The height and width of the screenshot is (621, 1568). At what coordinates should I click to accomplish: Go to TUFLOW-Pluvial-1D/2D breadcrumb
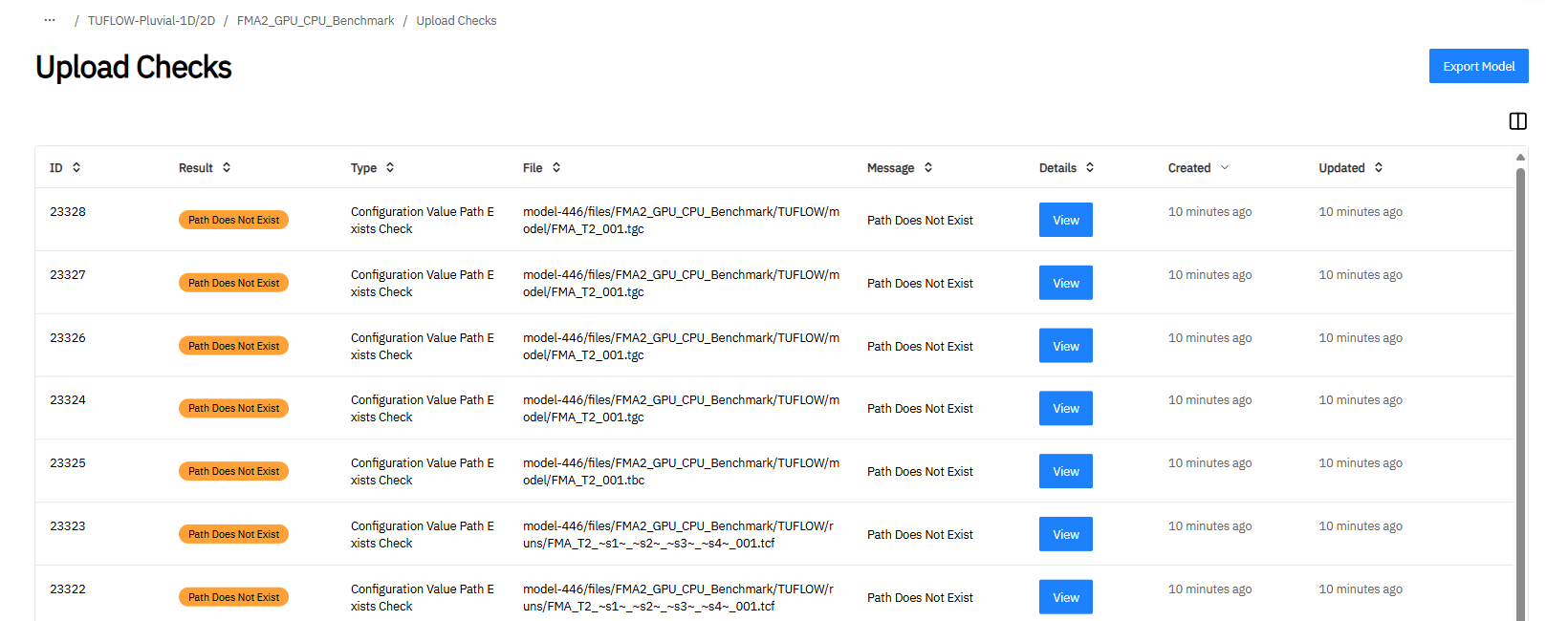[151, 20]
